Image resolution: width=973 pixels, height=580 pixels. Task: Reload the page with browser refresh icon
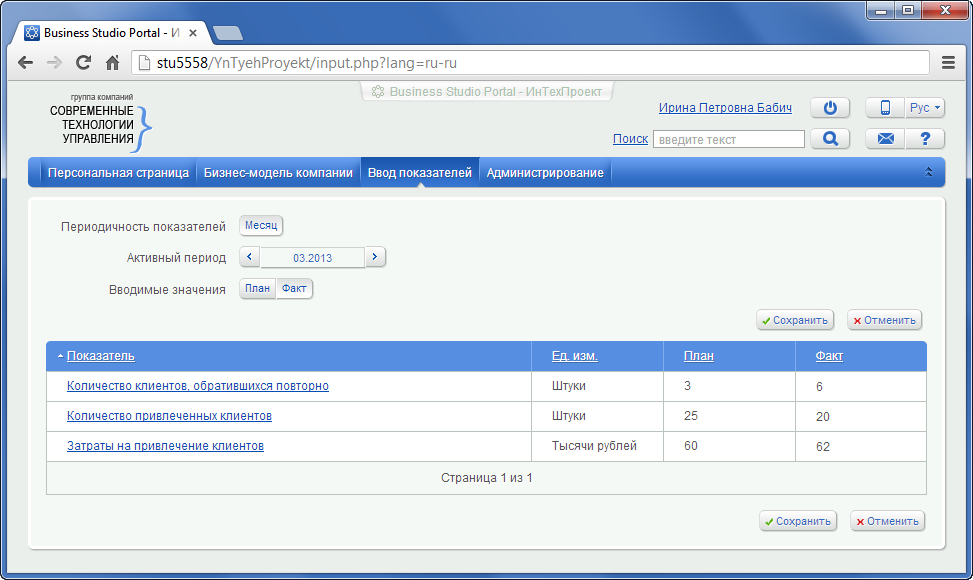click(84, 63)
